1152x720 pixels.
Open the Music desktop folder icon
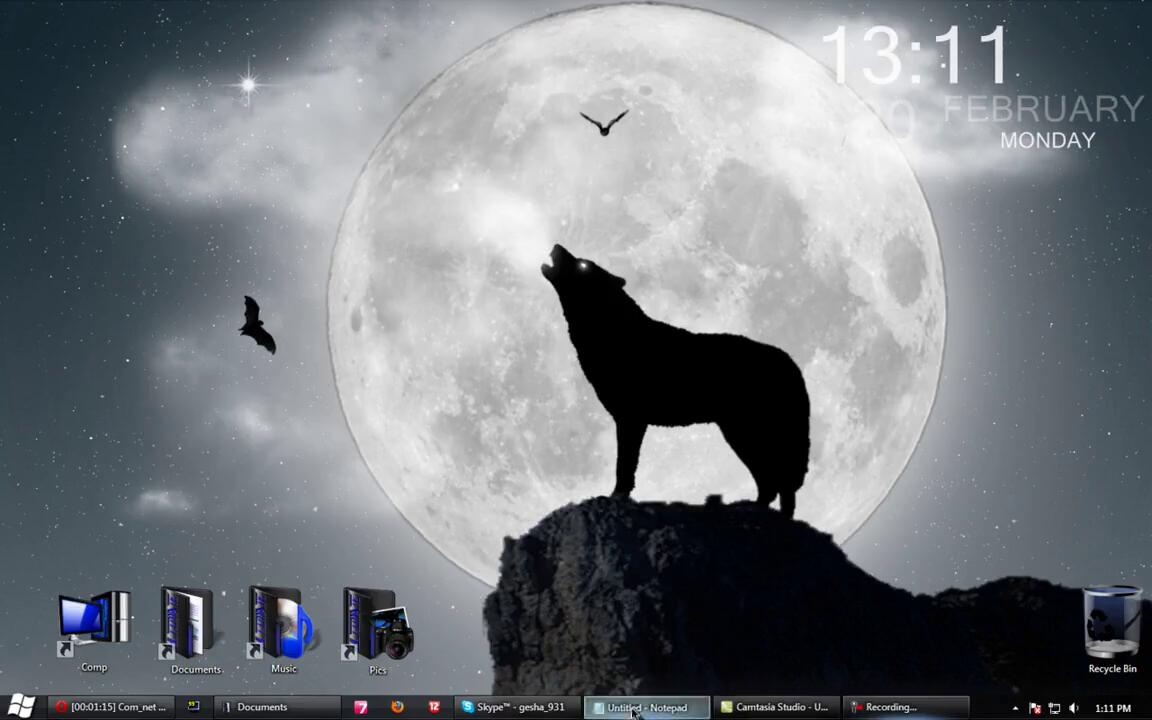coord(282,625)
